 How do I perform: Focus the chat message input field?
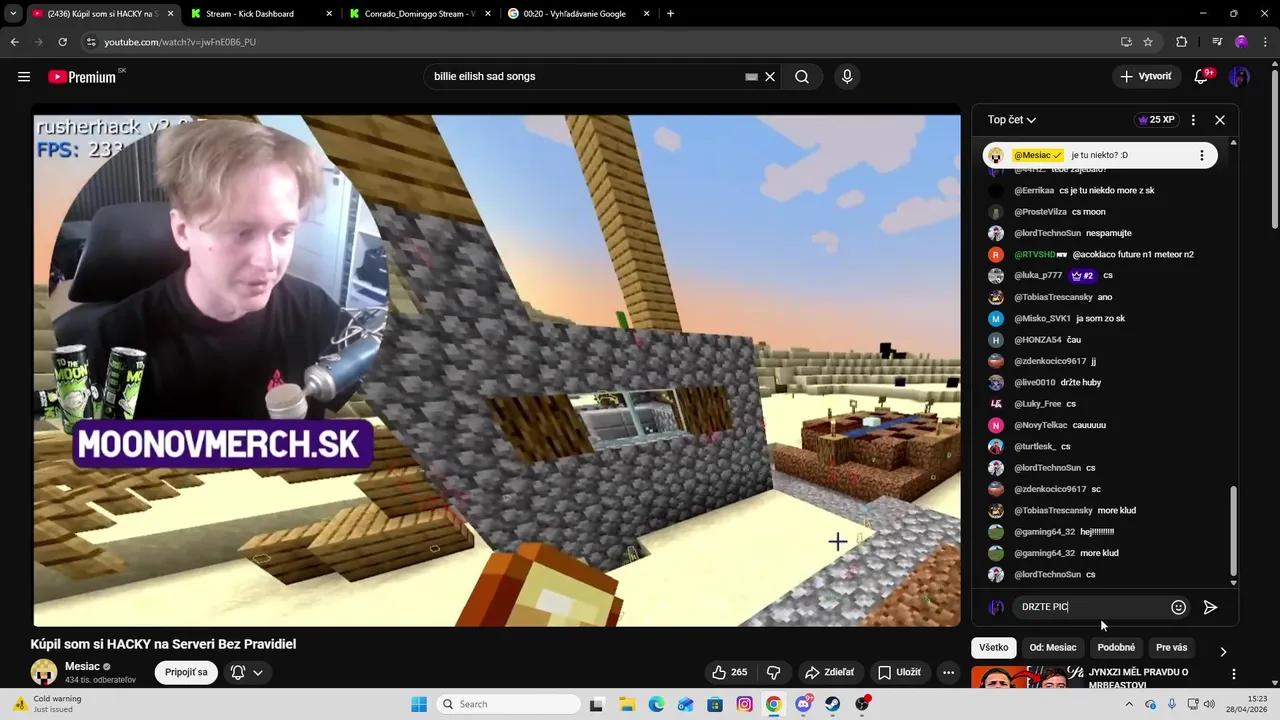[1092, 607]
